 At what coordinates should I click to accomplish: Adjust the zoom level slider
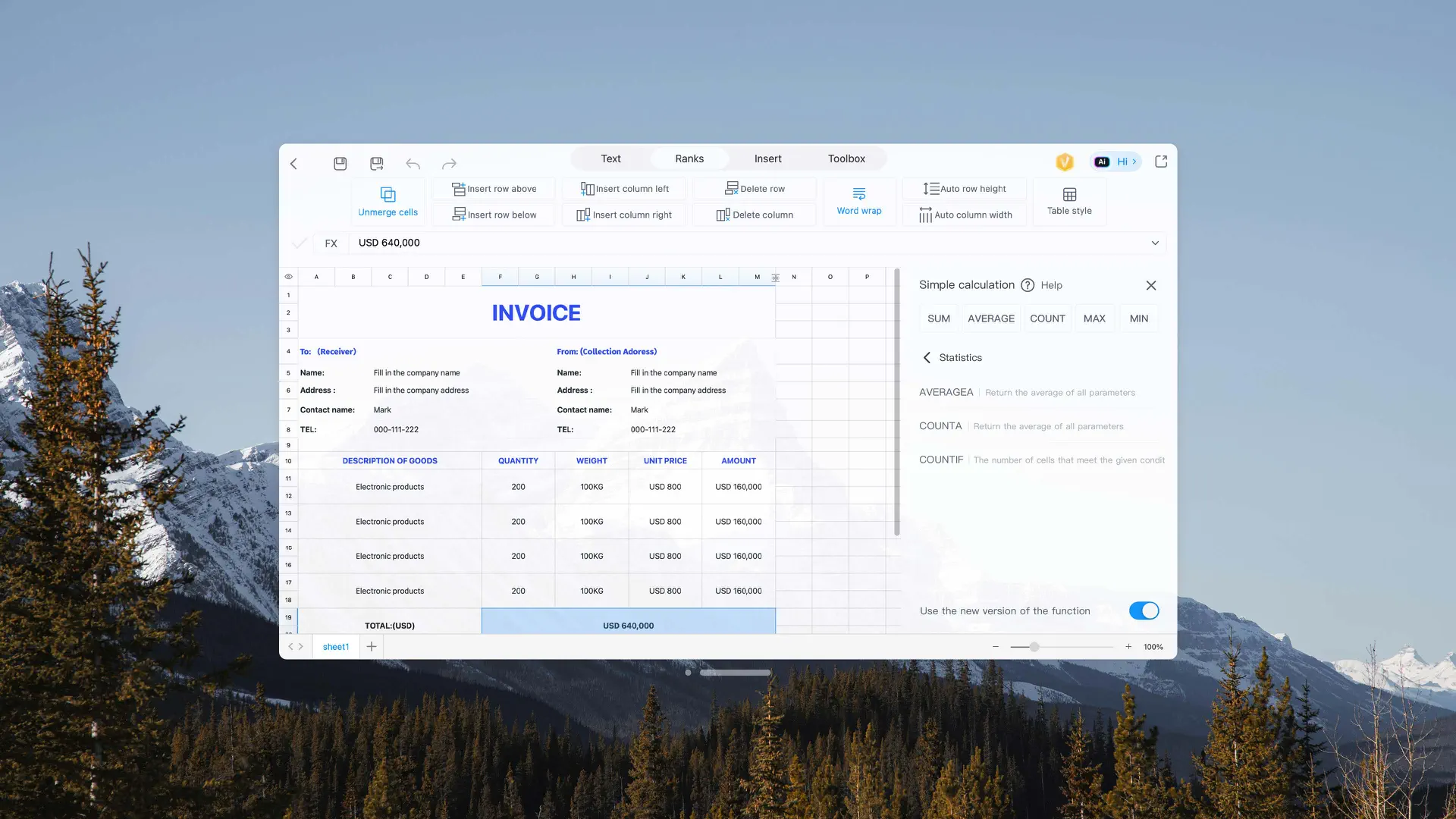point(1033,647)
